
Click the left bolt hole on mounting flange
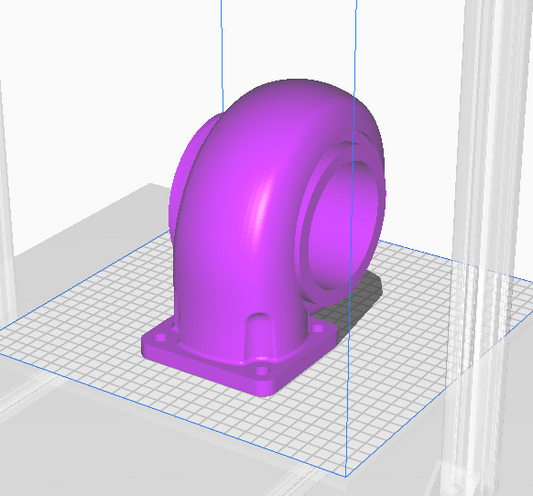coord(160,338)
